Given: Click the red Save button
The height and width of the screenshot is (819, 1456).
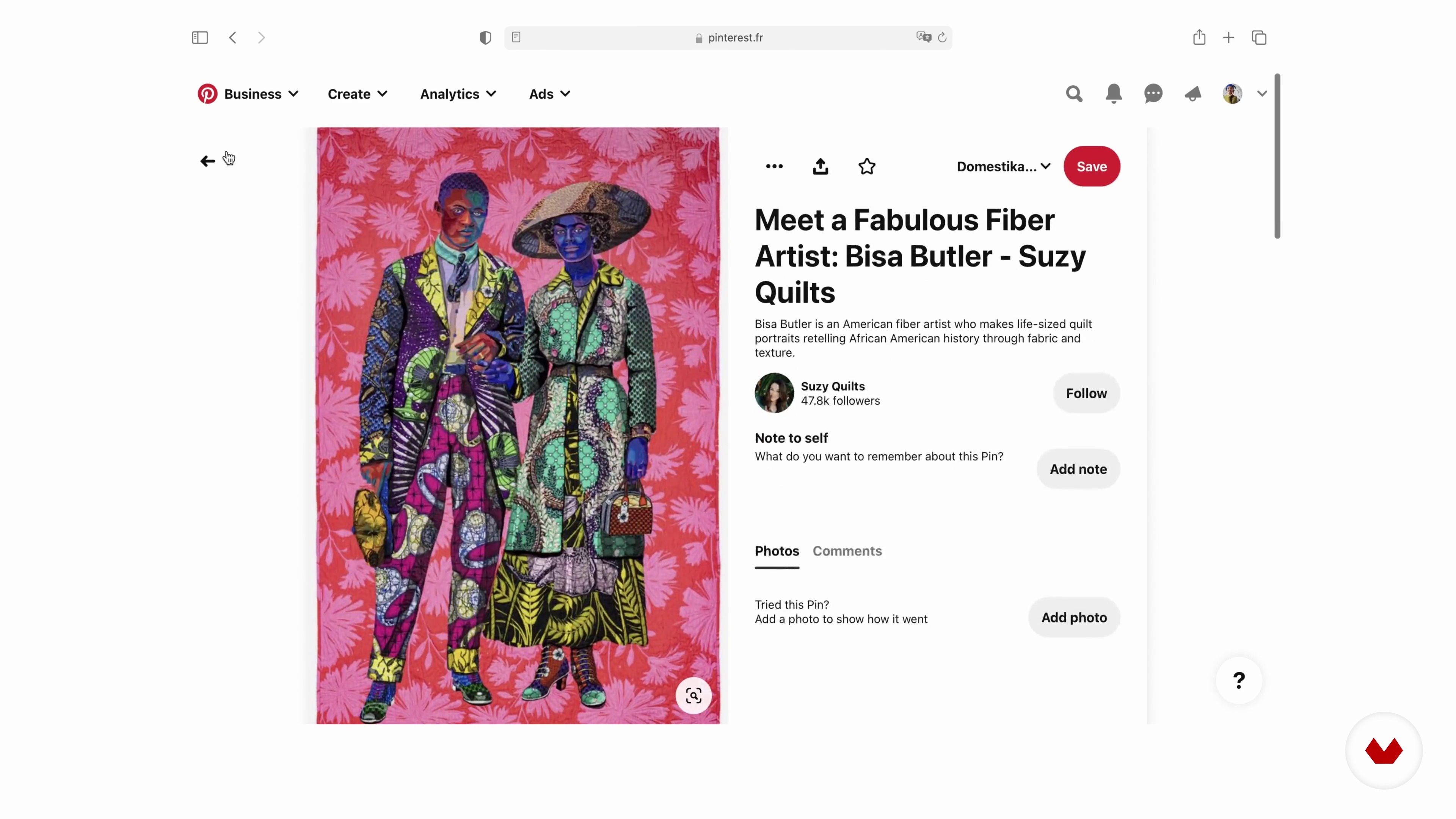Looking at the screenshot, I should click(x=1092, y=166).
